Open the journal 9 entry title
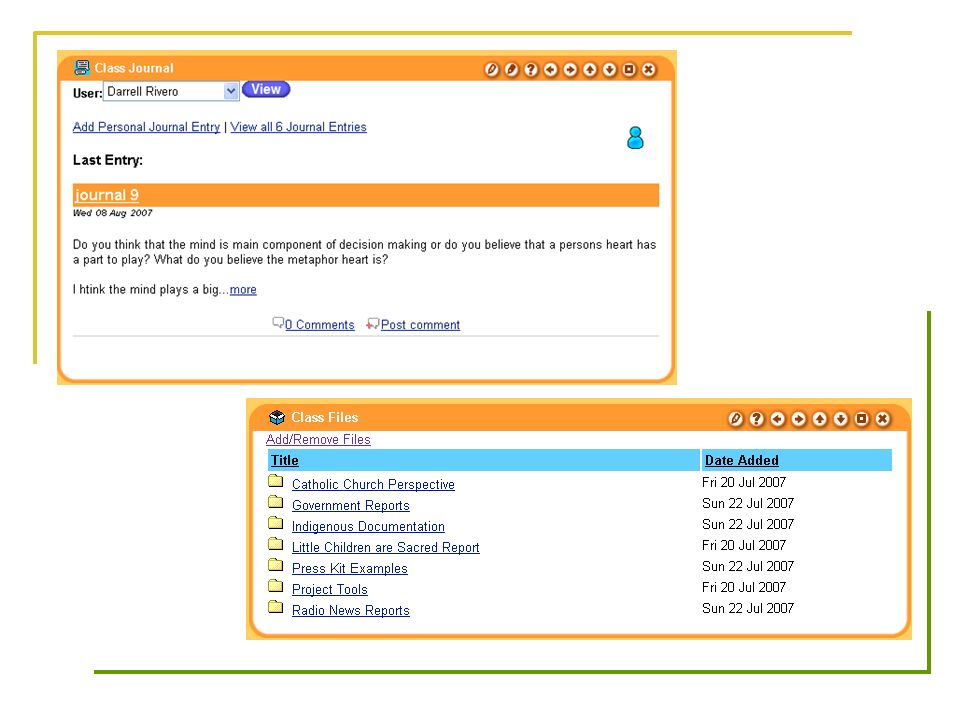 point(107,195)
